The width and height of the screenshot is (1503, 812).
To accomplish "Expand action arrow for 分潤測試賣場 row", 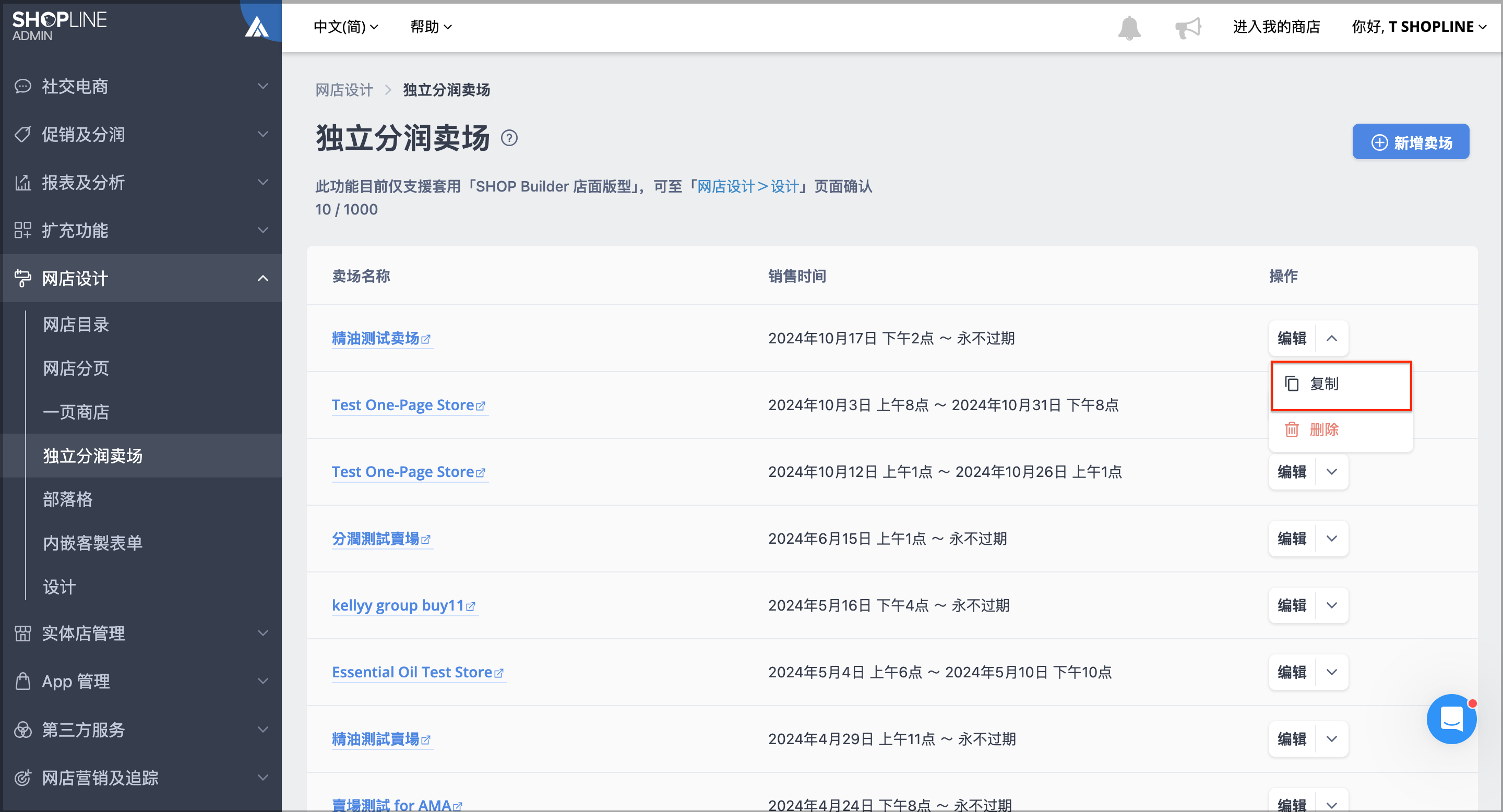I will [x=1331, y=539].
